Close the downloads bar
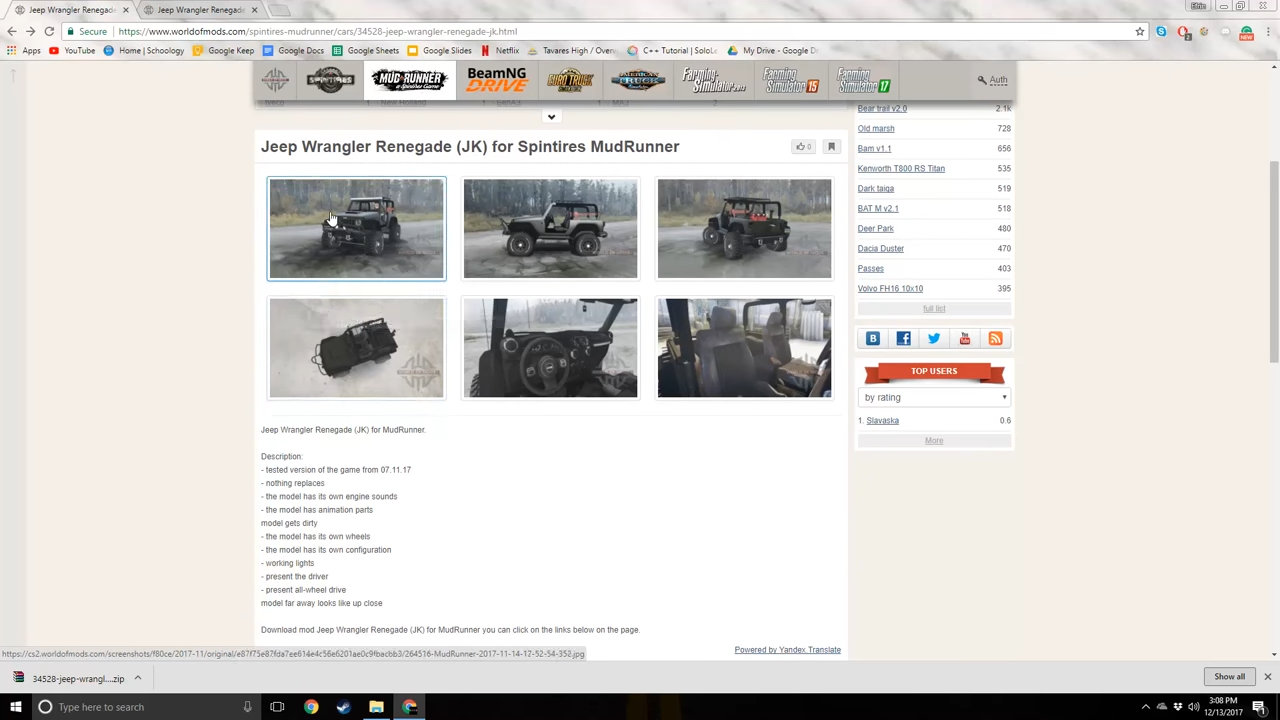This screenshot has height=720, width=1280. pyautogui.click(x=1267, y=677)
